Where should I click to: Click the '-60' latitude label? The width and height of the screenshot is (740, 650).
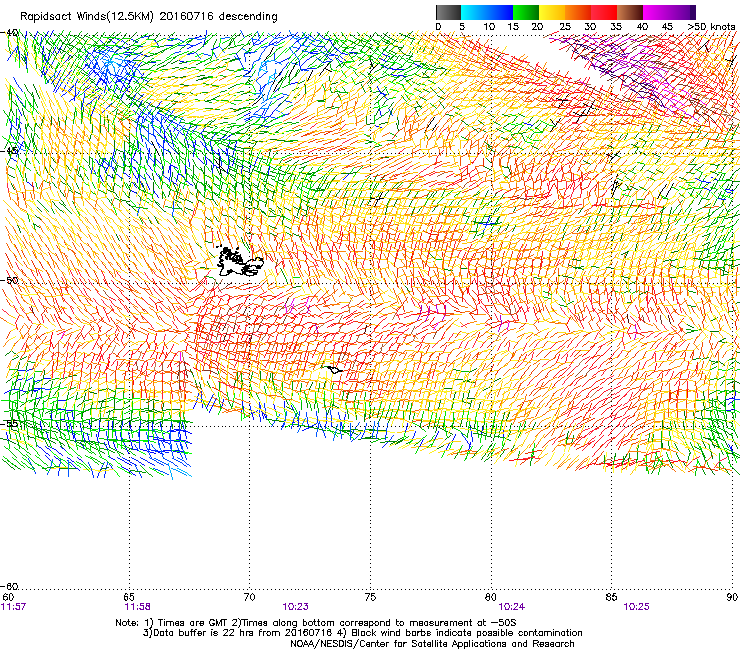(x=10, y=587)
